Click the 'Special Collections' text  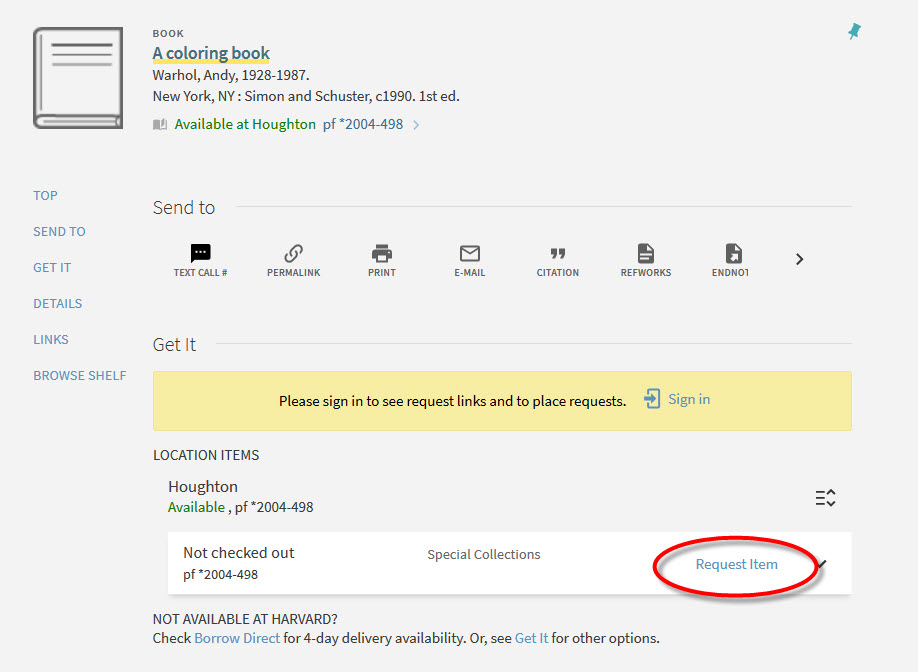(484, 554)
